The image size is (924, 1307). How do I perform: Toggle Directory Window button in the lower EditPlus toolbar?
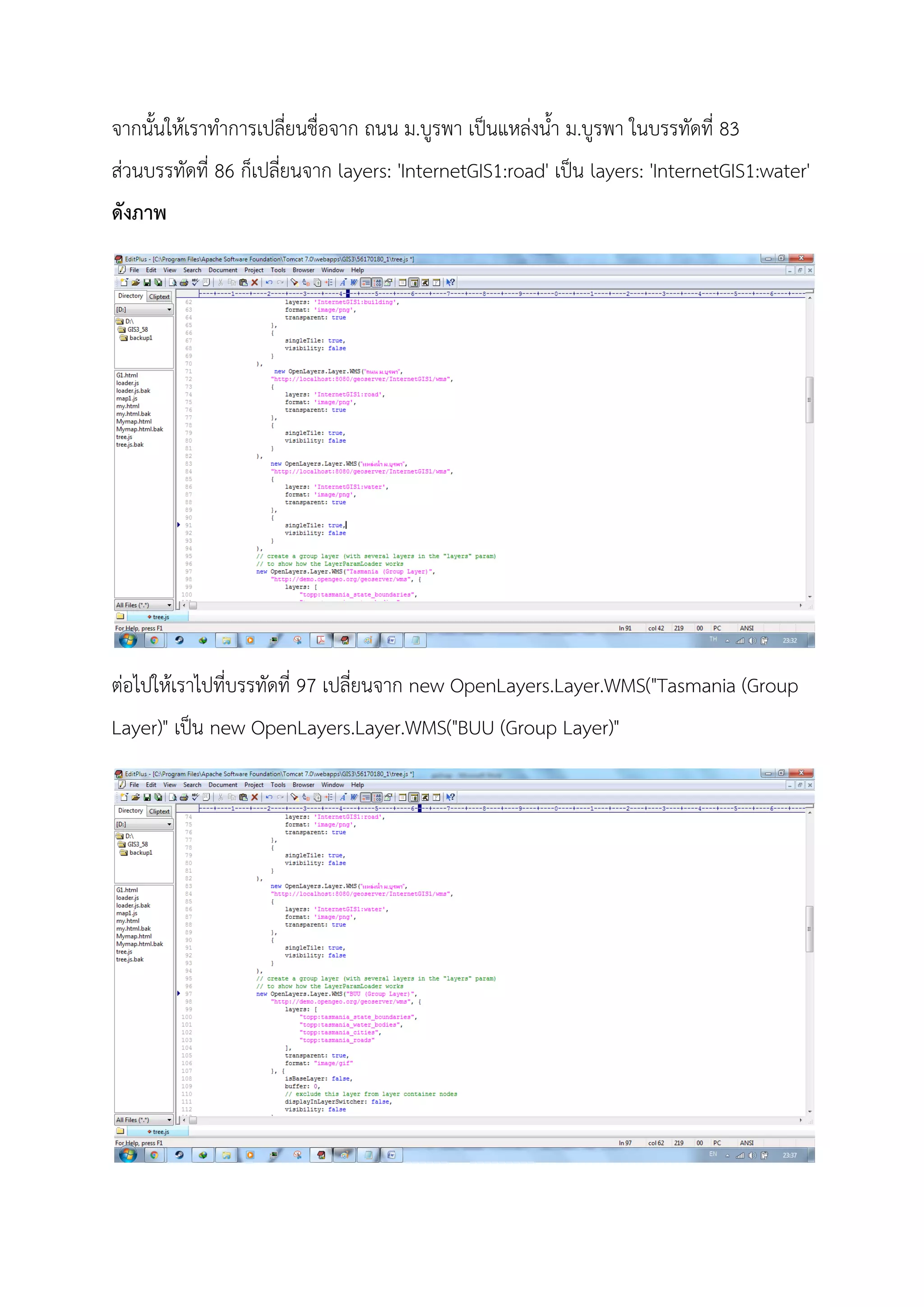(414, 797)
